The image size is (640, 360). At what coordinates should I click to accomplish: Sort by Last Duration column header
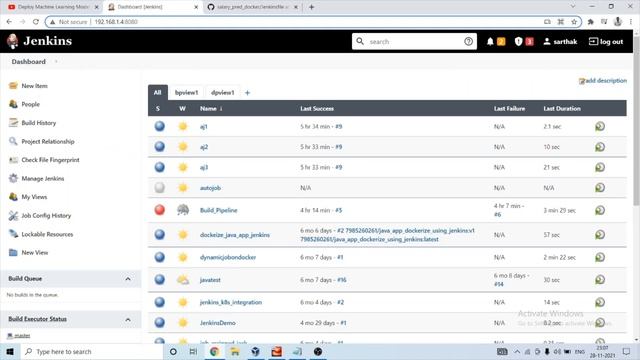coord(562,109)
